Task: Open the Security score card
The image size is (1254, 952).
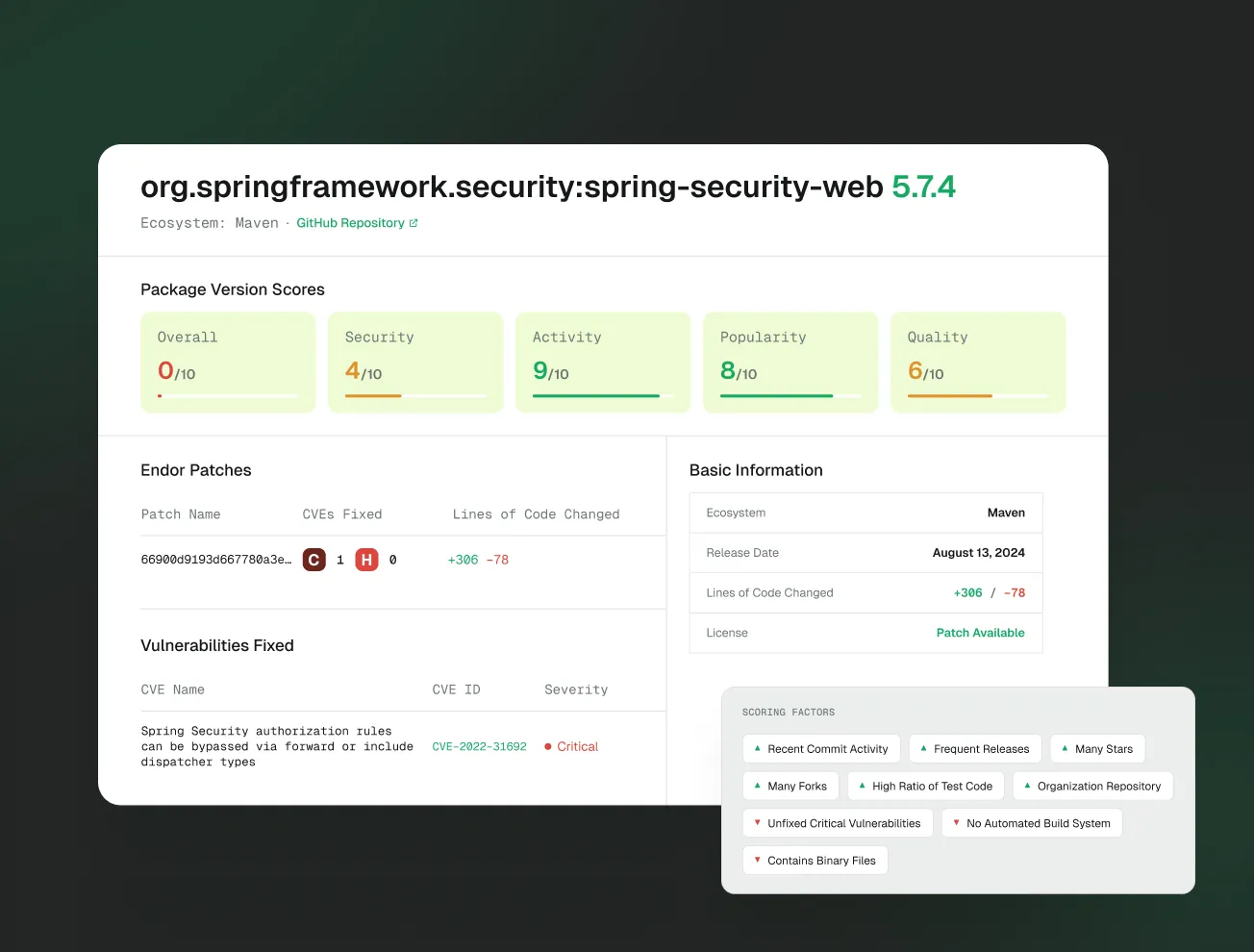Action: tap(415, 363)
